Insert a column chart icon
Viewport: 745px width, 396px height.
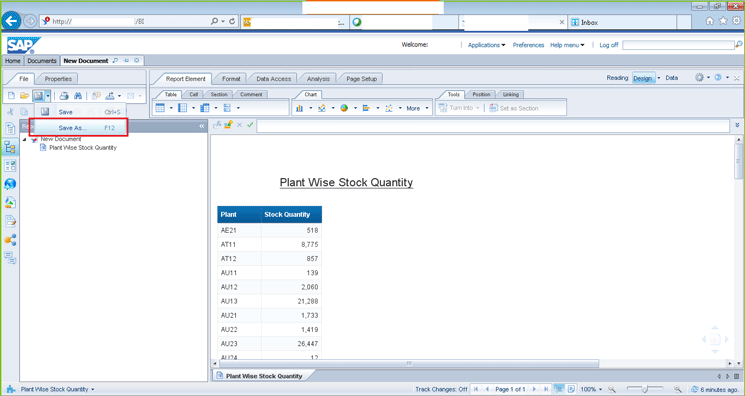[300, 108]
